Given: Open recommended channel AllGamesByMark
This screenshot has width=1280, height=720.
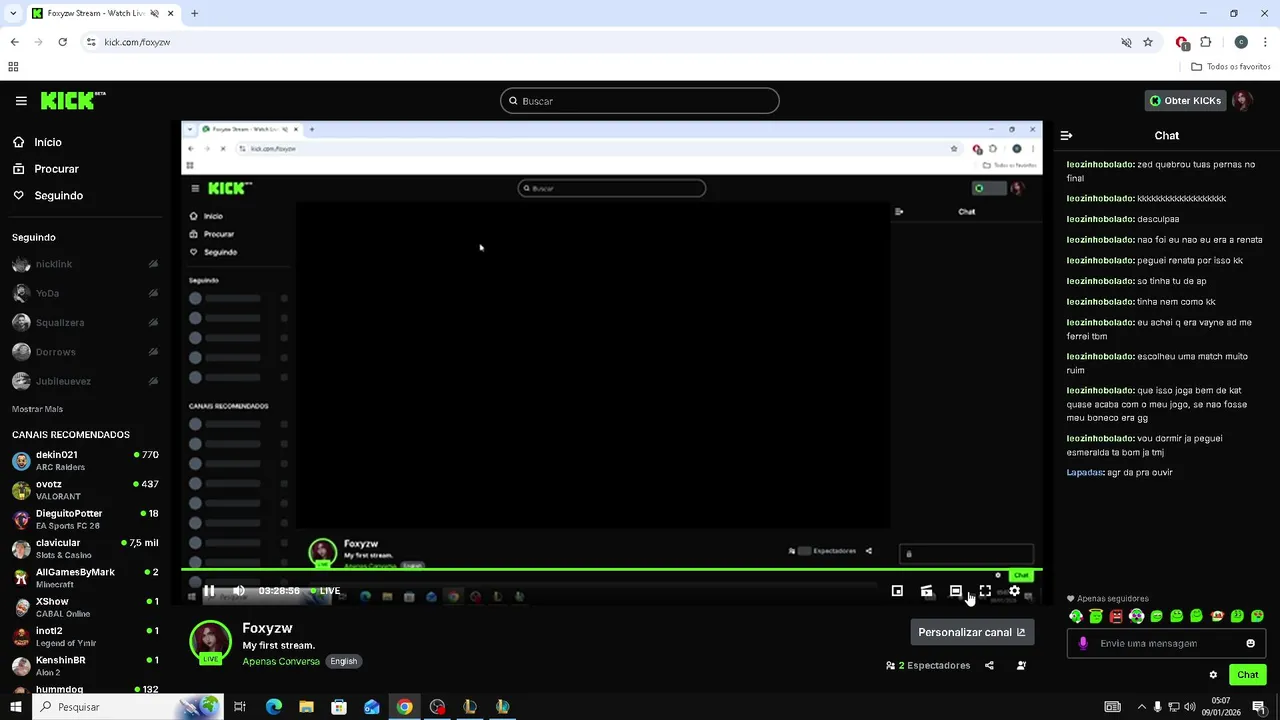Looking at the screenshot, I should (85, 578).
